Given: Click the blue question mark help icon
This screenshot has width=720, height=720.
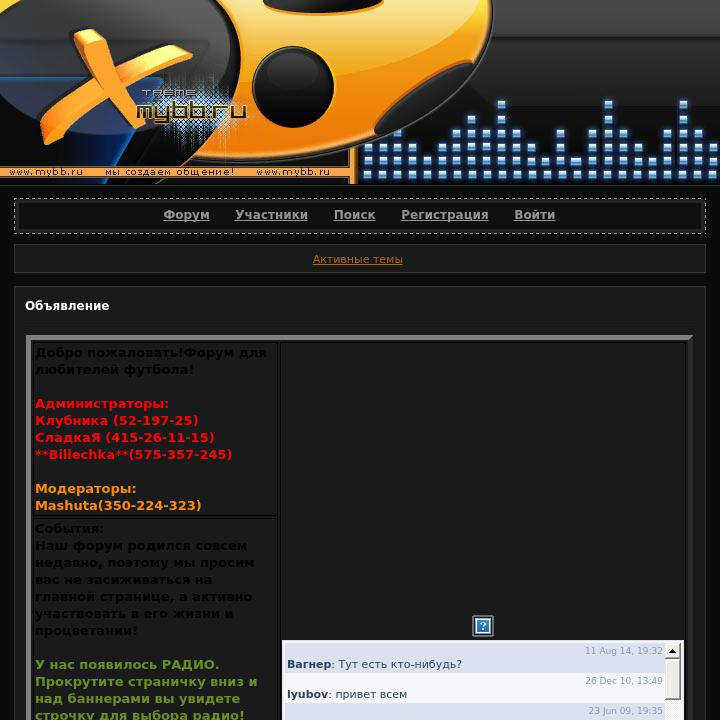Looking at the screenshot, I should [483, 626].
